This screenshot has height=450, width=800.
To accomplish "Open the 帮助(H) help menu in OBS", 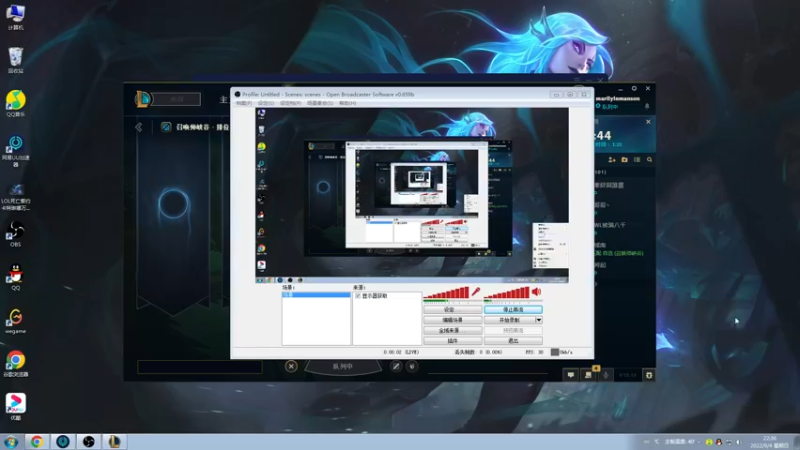I will pos(347,103).
